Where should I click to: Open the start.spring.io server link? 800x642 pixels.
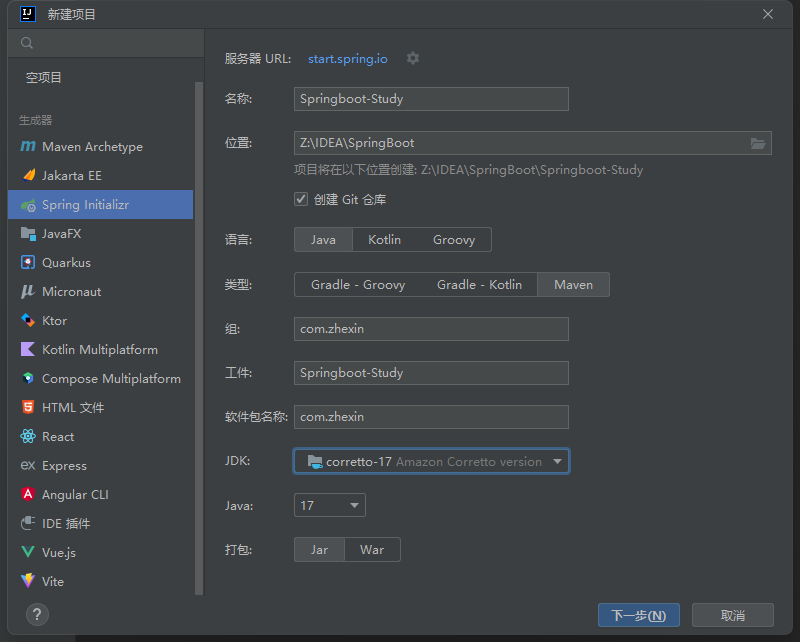click(347, 59)
